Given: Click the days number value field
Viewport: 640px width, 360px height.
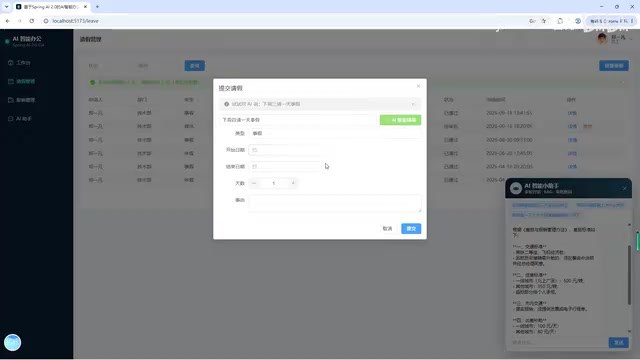Looking at the screenshot, I should point(273,183).
